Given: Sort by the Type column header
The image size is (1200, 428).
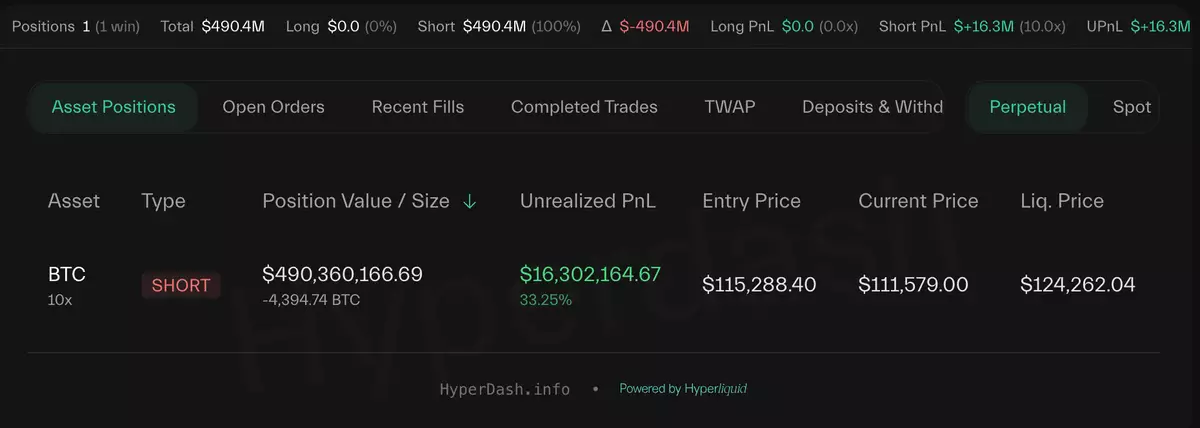Looking at the screenshot, I should [163, 201].
